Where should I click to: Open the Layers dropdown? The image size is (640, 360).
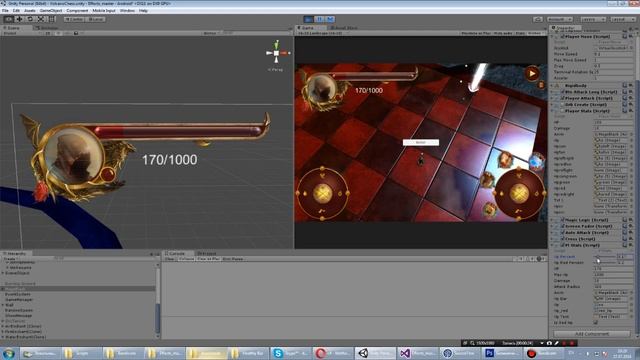tap(593, 19)
